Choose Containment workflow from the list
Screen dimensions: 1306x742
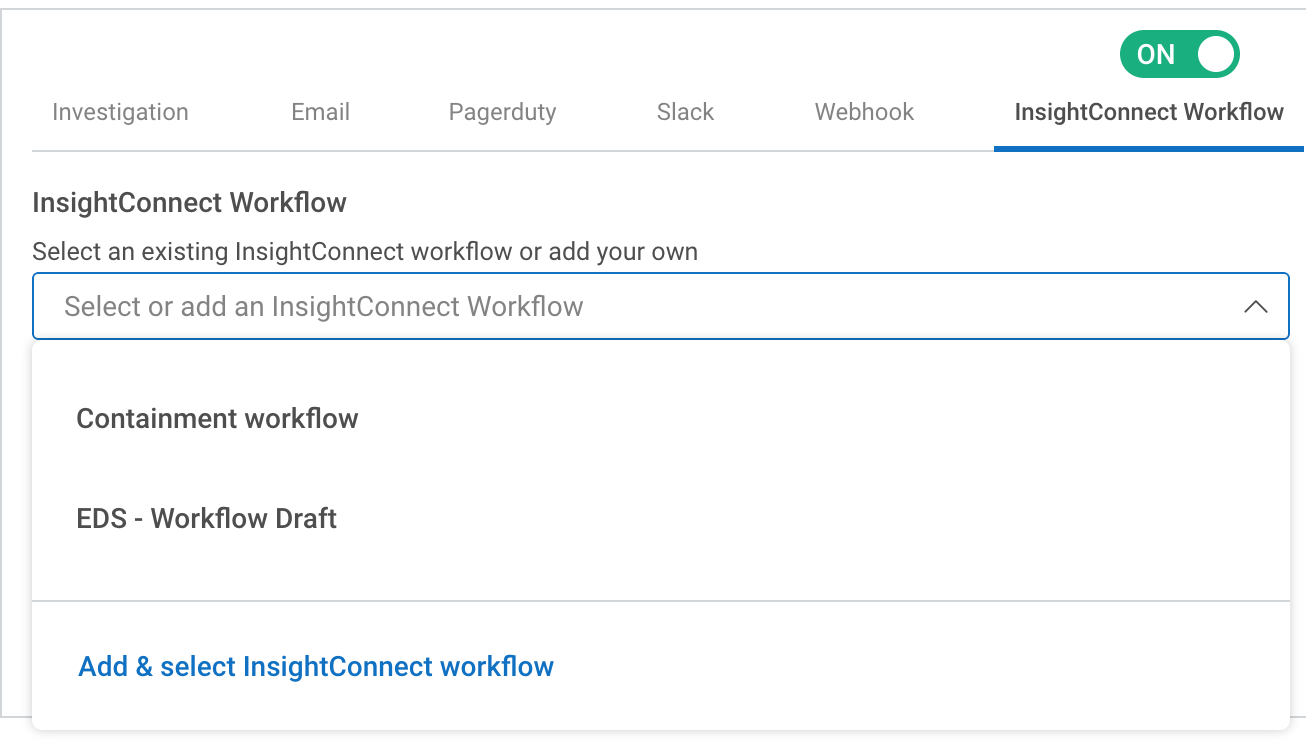217,418
